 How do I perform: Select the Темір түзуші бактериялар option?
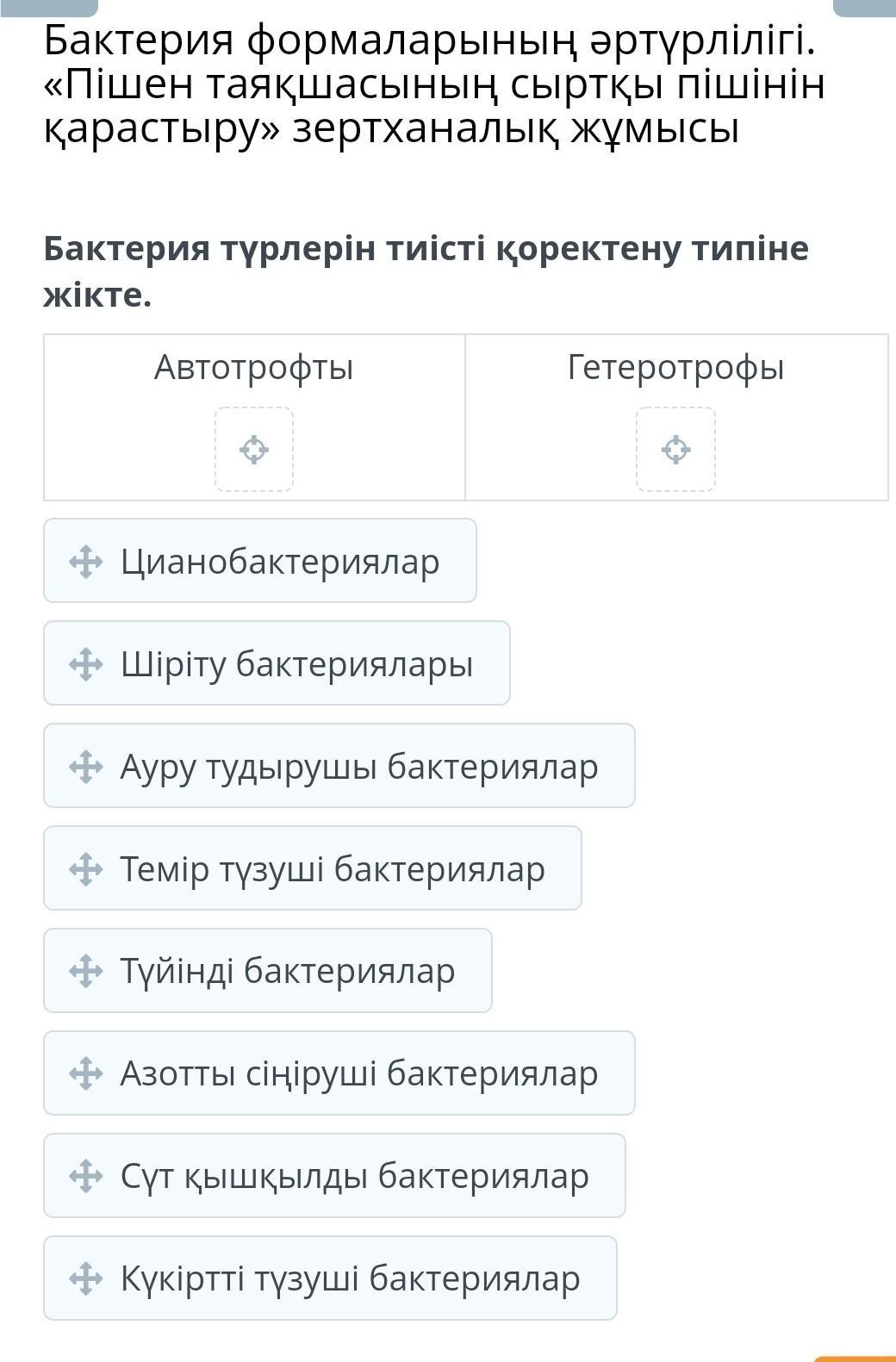[x=332, y=869]
